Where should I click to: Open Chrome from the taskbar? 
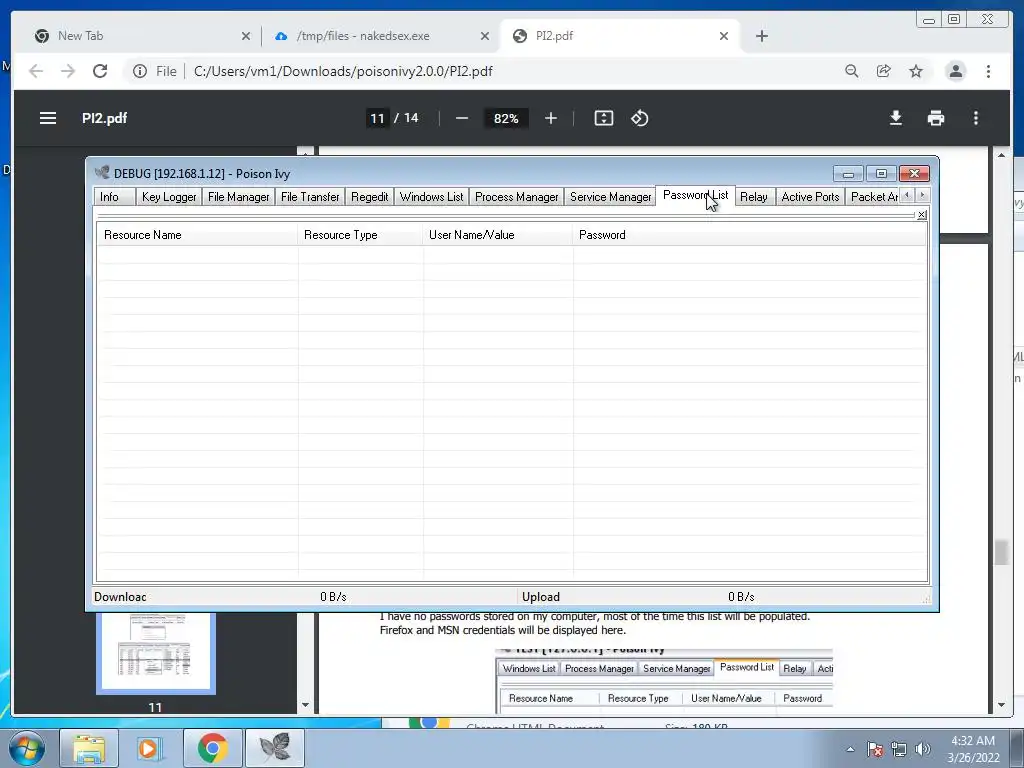pos(212,748)
